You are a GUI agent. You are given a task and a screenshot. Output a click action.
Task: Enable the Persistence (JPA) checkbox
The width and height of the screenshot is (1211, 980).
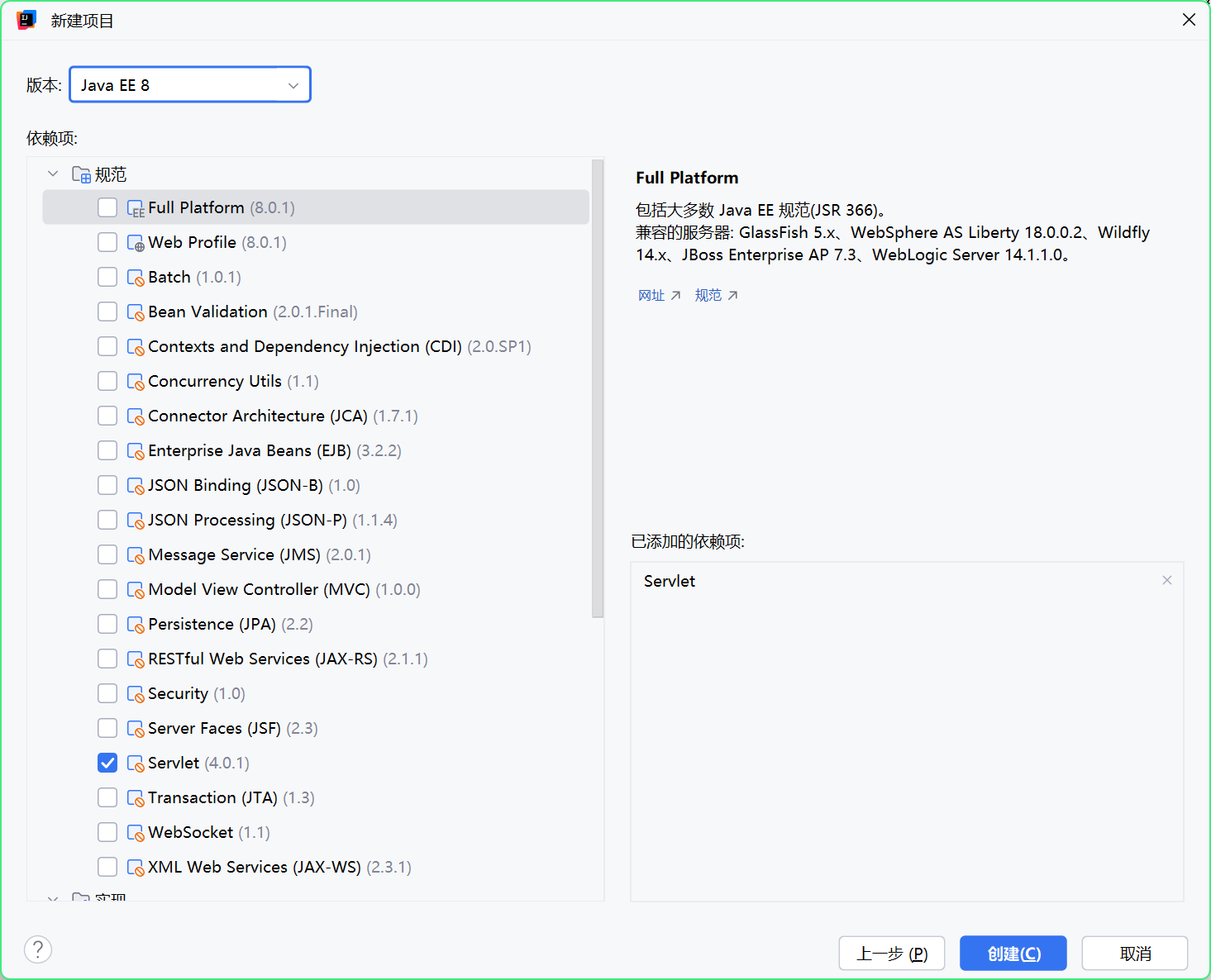[x=107, y=624]
